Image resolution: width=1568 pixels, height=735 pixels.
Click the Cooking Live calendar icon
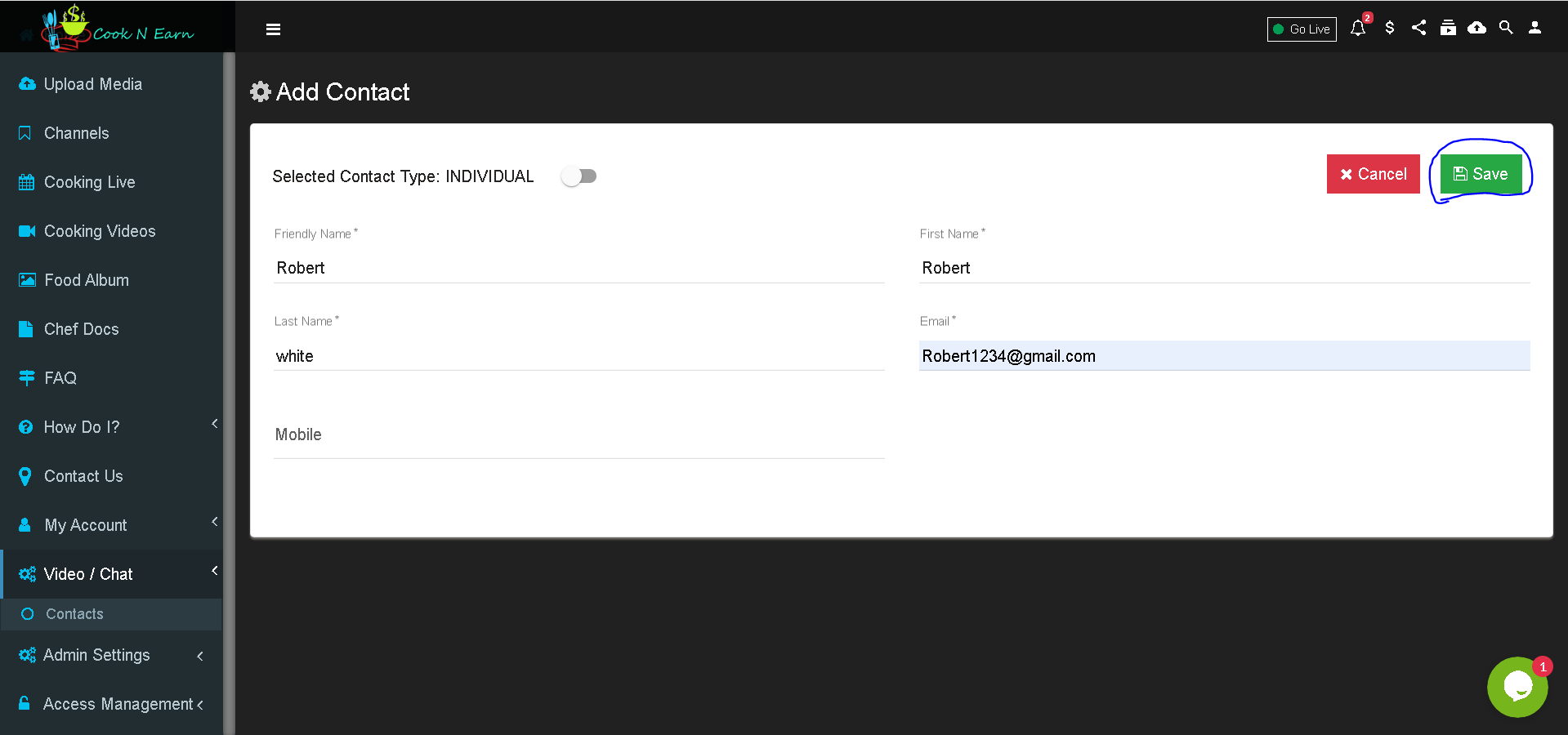pyautogui.click(x=26, y=182)
